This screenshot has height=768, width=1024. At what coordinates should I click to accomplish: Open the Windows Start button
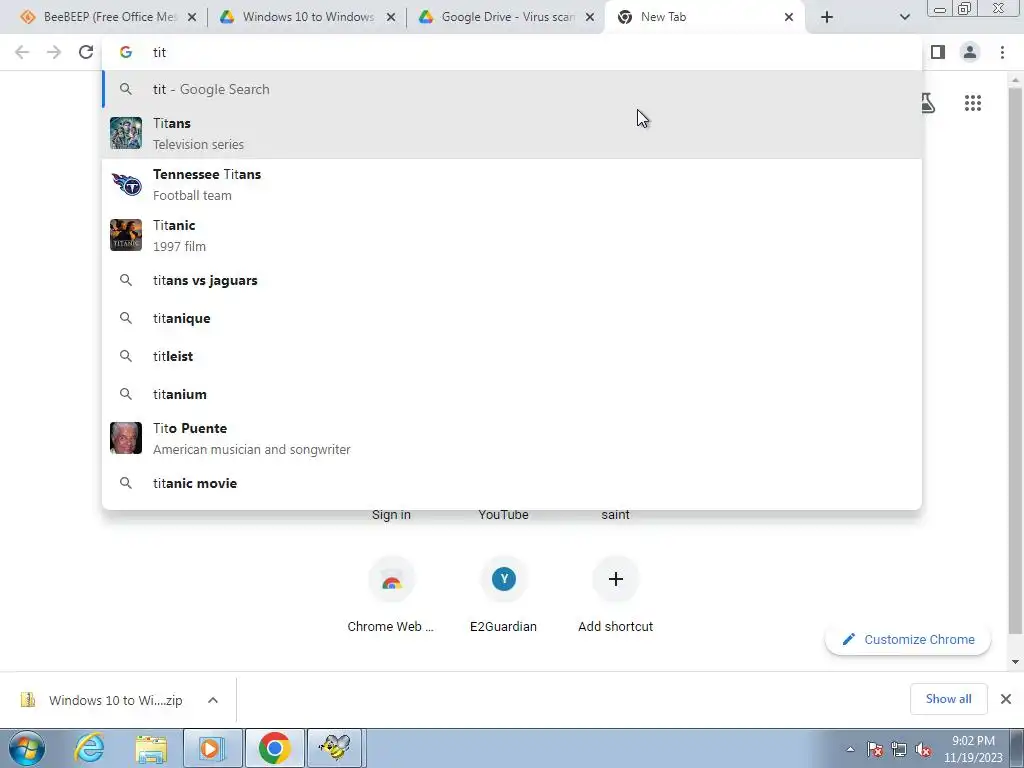26,748
